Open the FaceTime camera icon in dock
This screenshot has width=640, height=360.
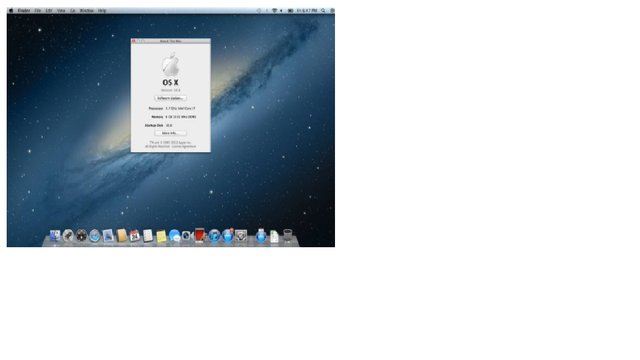pos(187,236)
